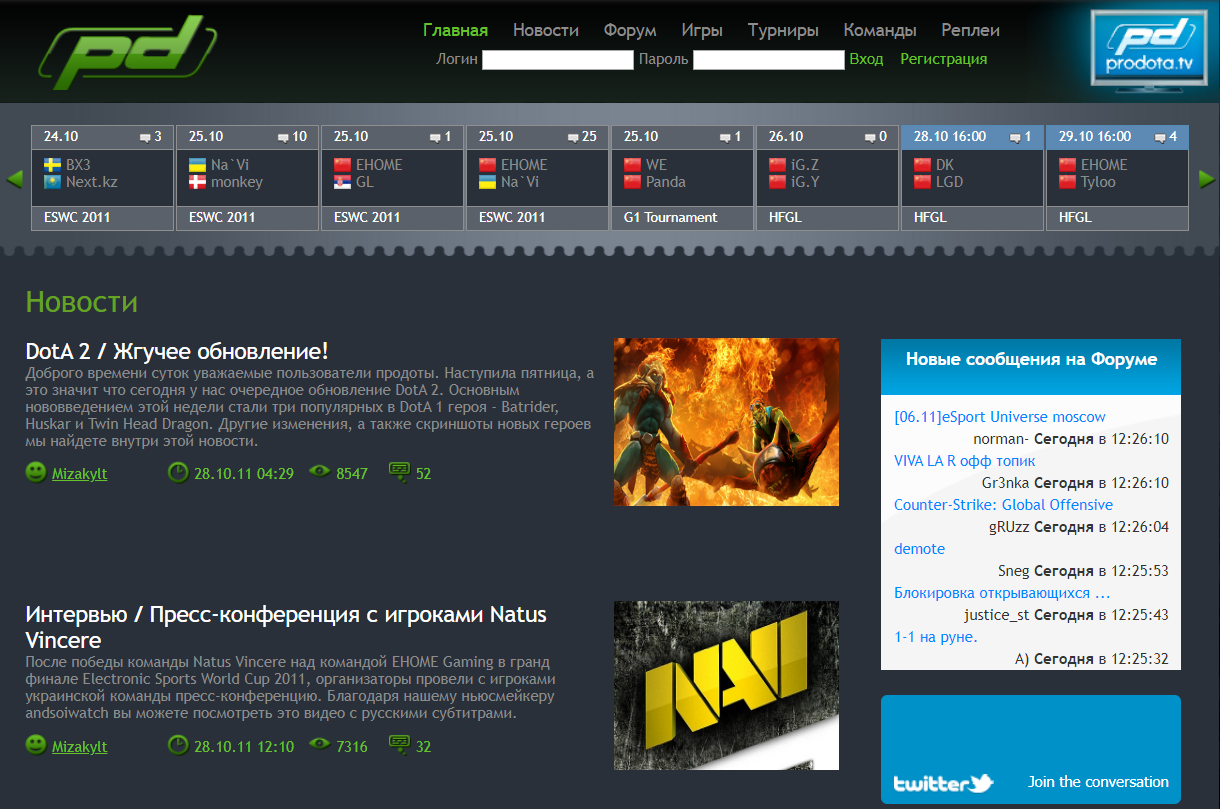1220x809 pixels.
Task: Click comment icon on DotA 2 article
Action: 399,472
